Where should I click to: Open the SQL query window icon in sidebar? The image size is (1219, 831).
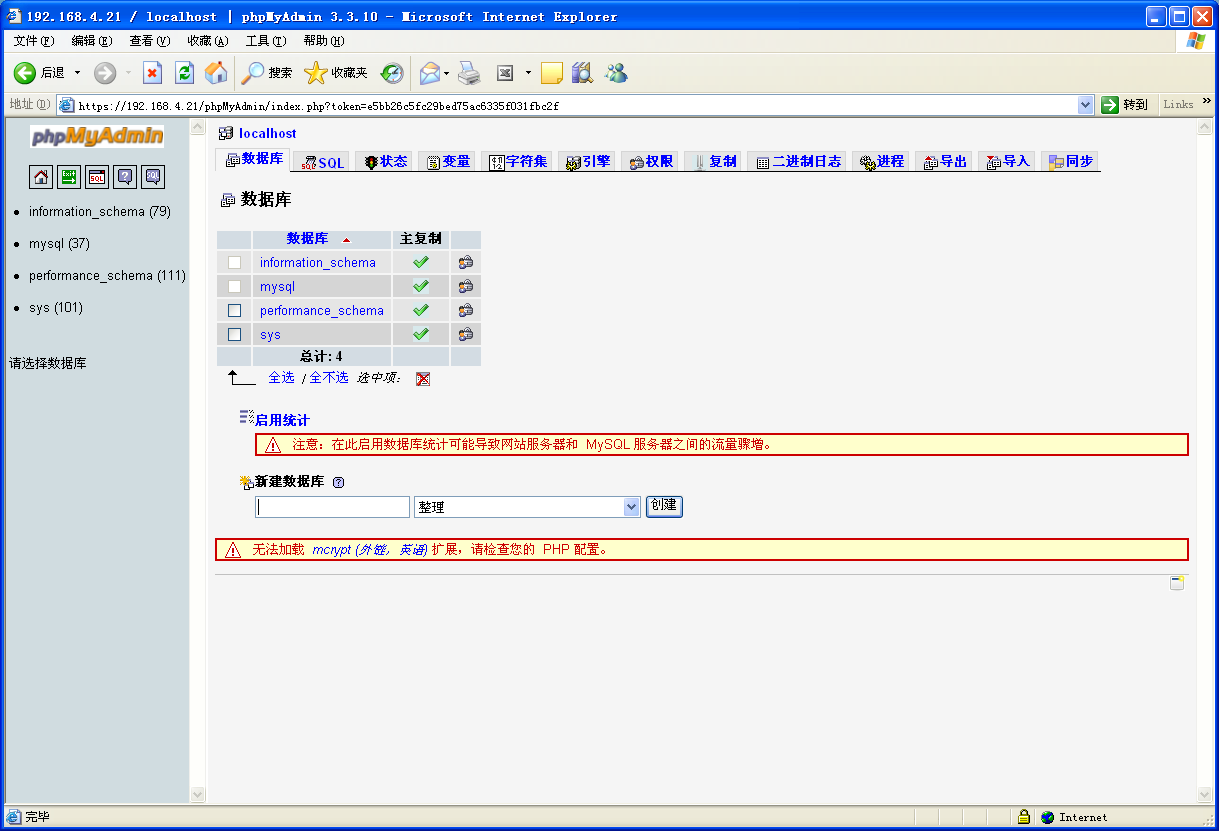point(97,177)
